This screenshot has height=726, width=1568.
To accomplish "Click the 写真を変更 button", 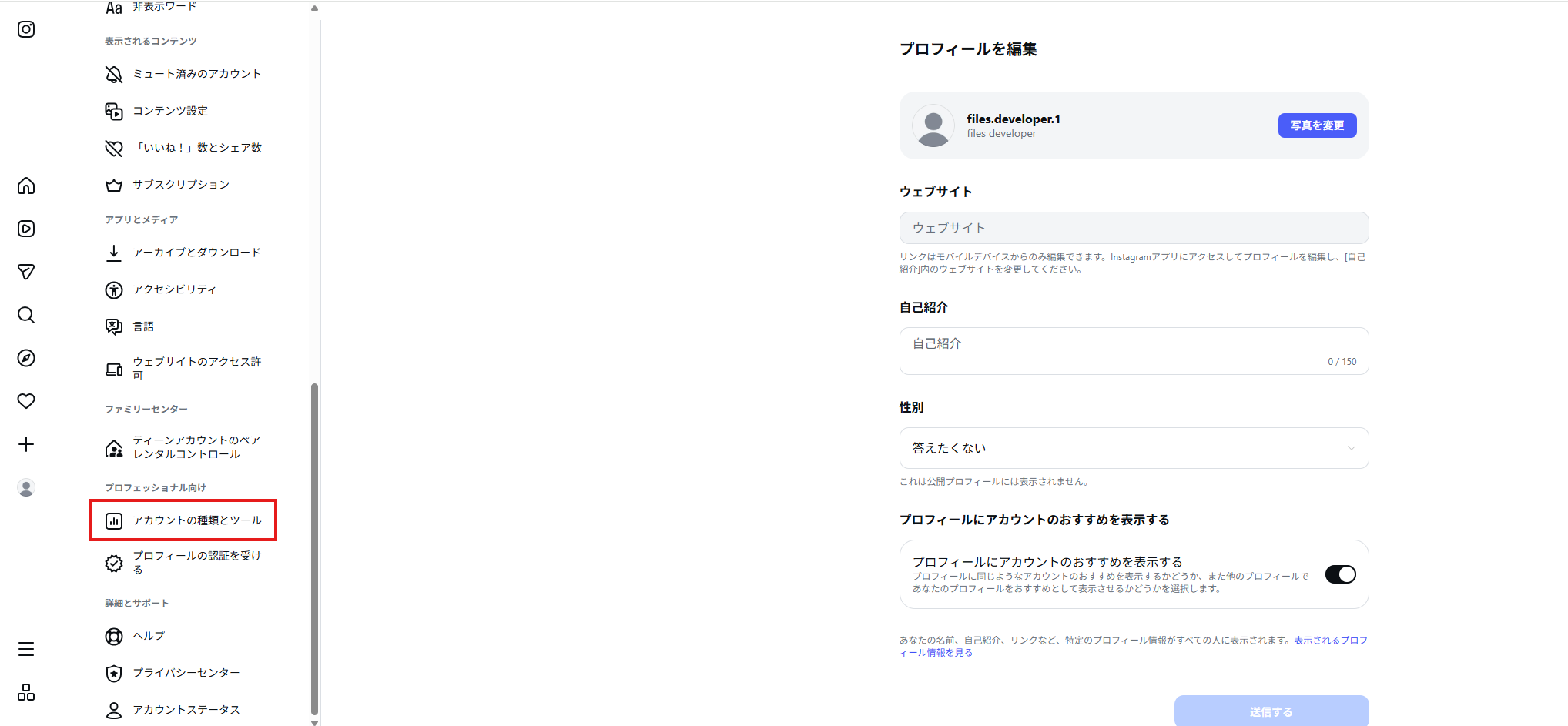I will point(1316,125).
